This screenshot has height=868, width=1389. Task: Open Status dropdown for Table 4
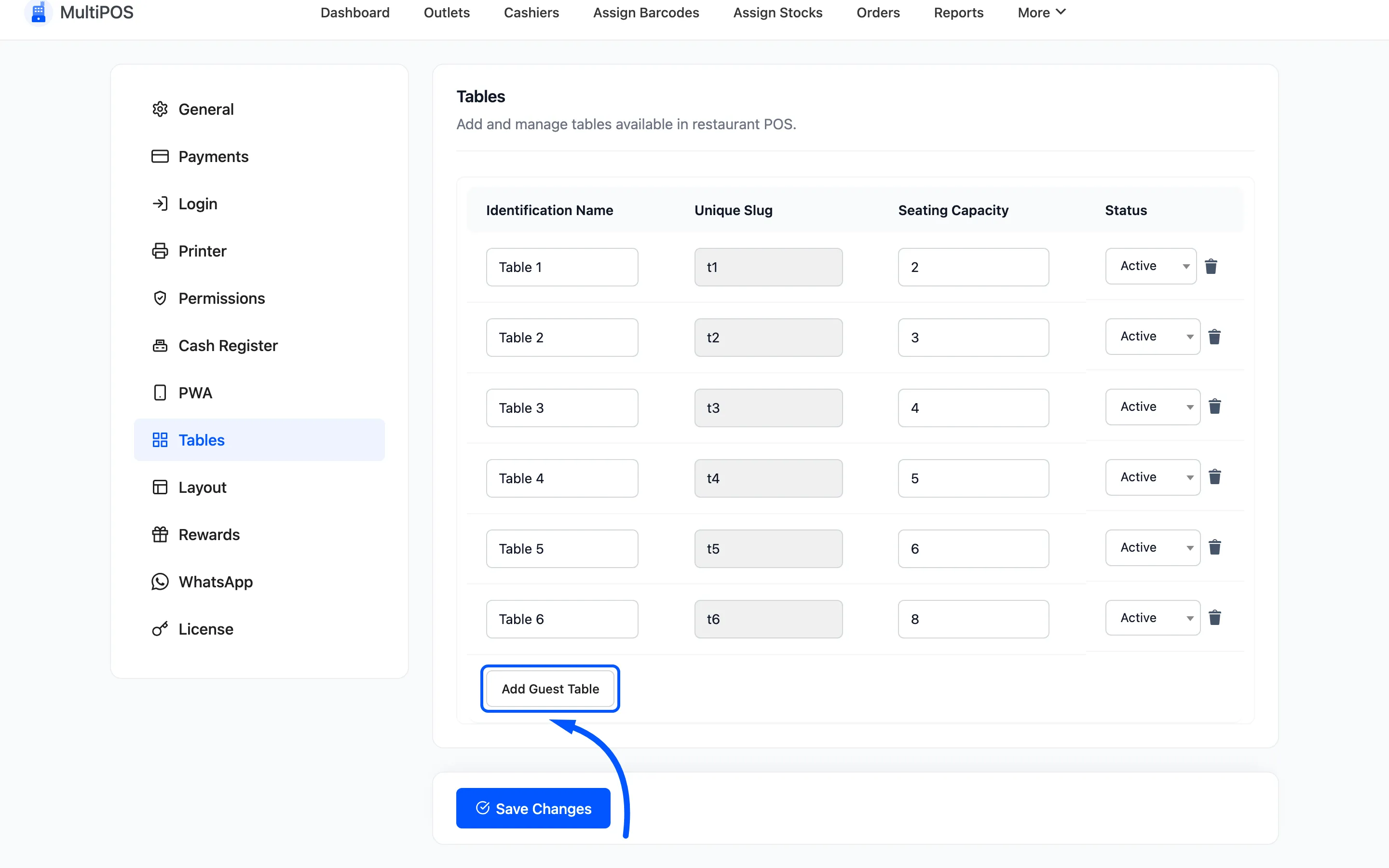coord(1153,477)
